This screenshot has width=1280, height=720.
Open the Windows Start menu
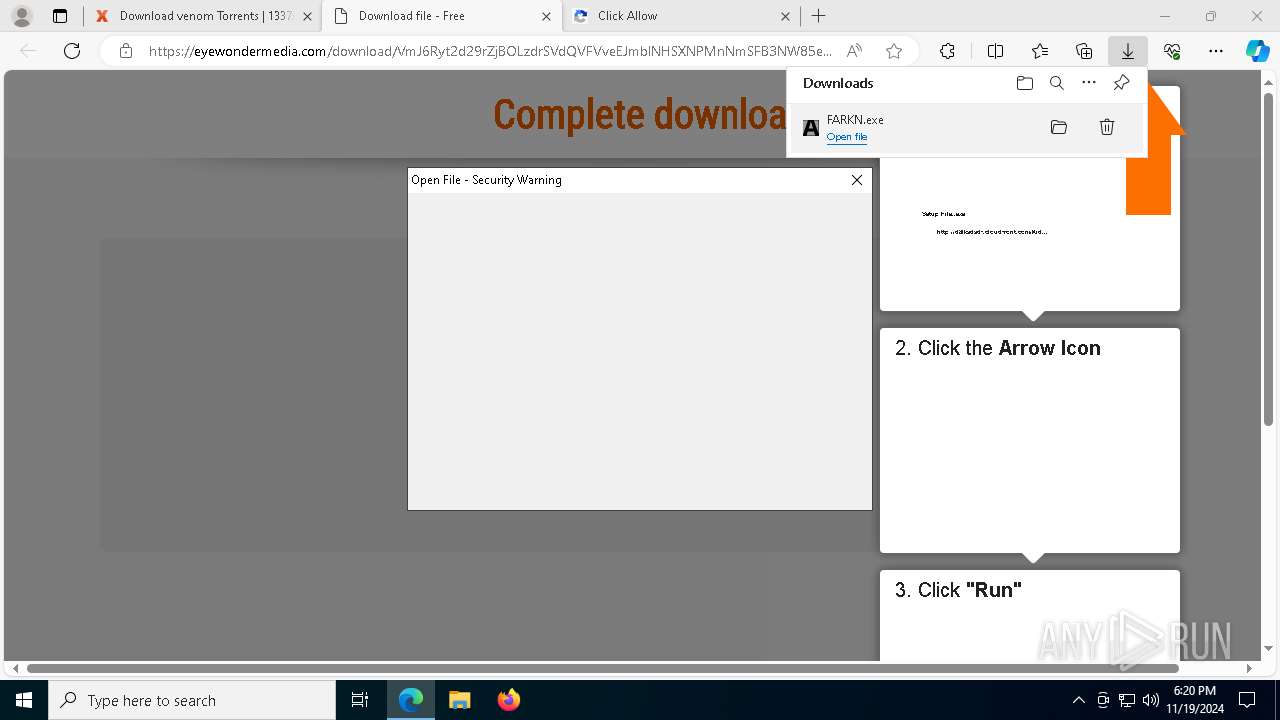(x=24, y=700)
